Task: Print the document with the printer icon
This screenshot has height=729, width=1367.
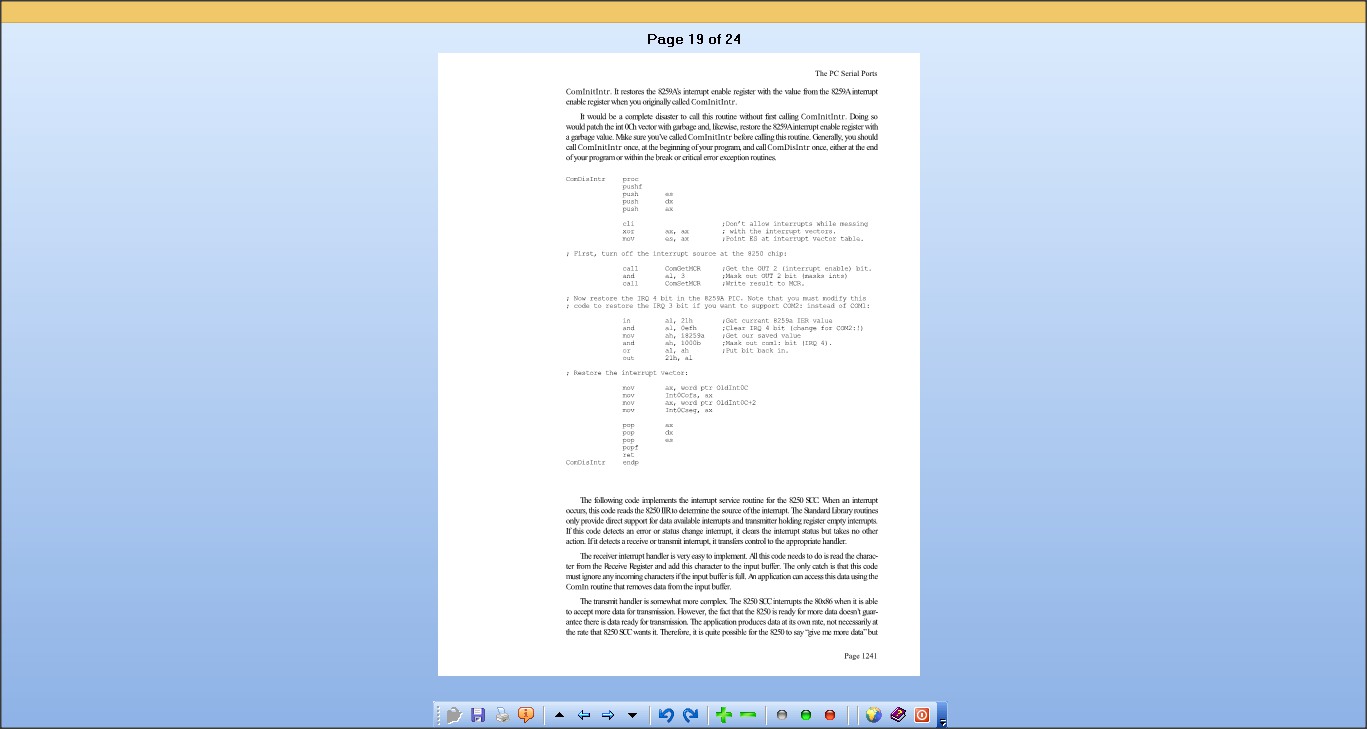Action: pos(502,715)
